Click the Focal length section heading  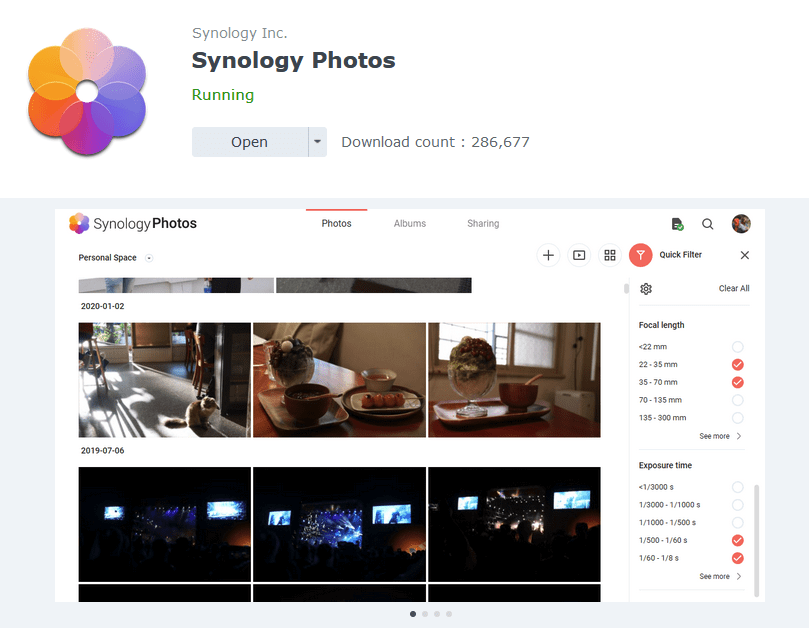pos(661,325)
